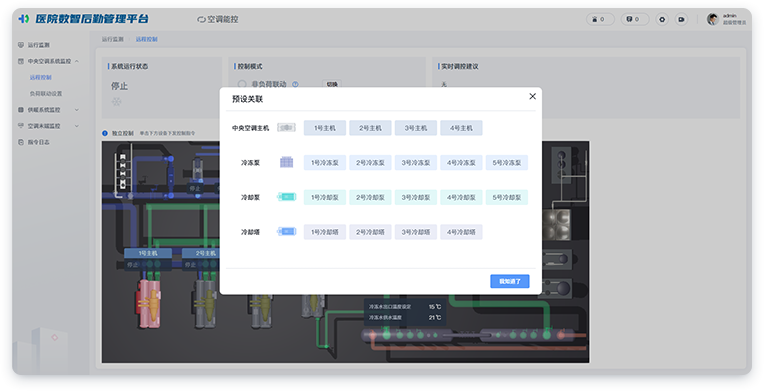Close the 预设关联 dialog with the X
Image resolution: width=764 pixels, height=391 pixels.
tap(533, 97)
